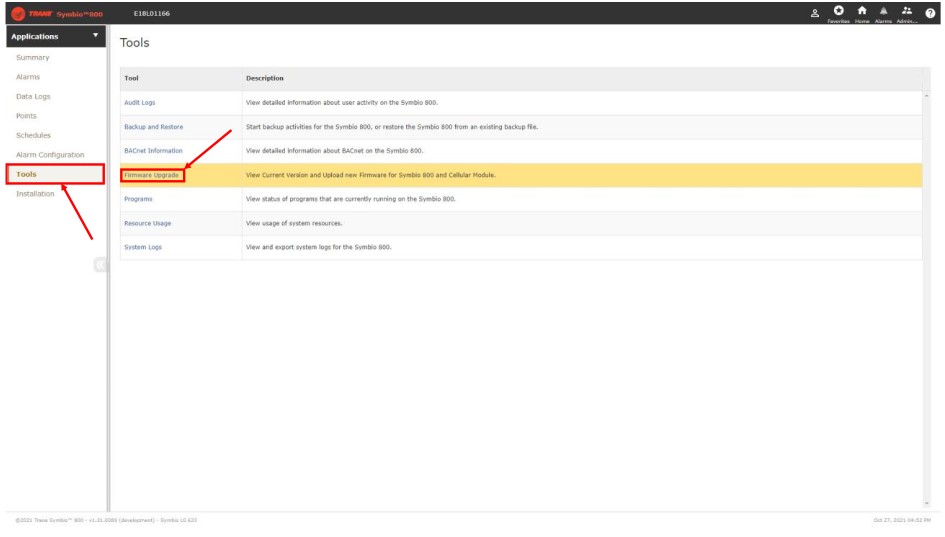Click the footer date and time
This screenshot has width=945, height=537.
pyautogui.click(x=902, y=520)
